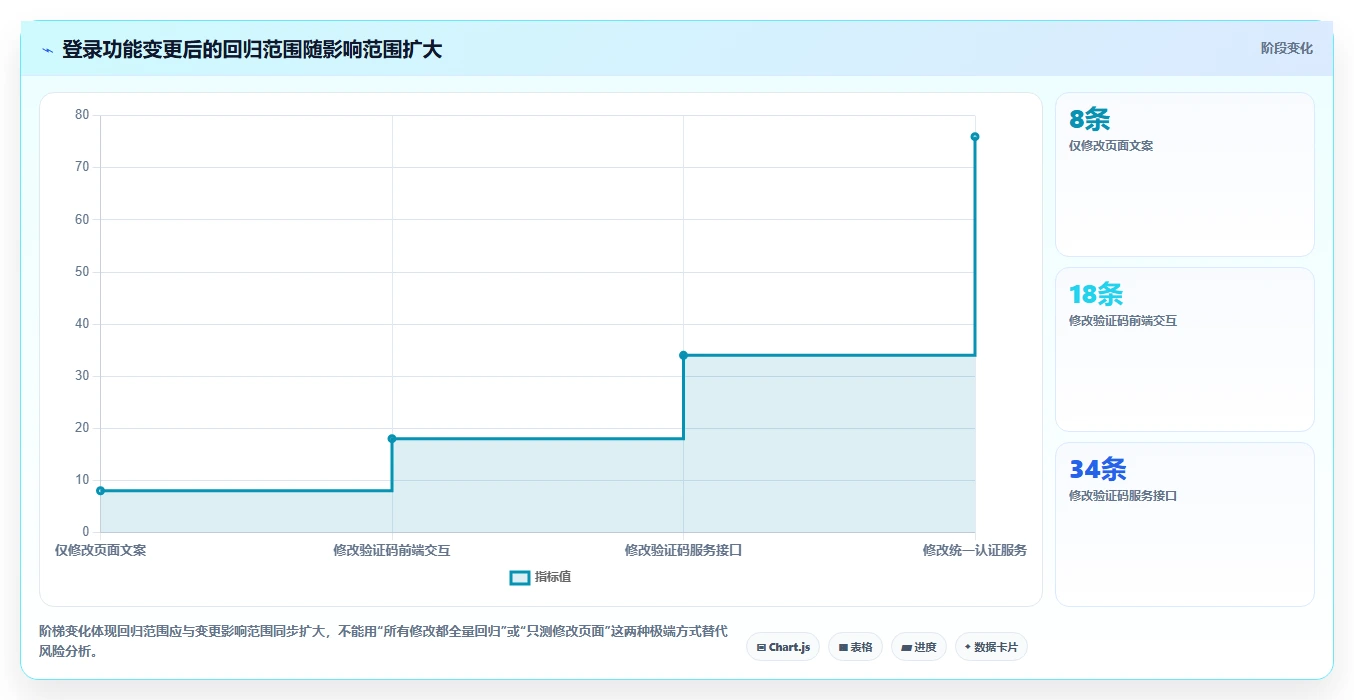Click the 表格 tag icon

pos(843,647)
